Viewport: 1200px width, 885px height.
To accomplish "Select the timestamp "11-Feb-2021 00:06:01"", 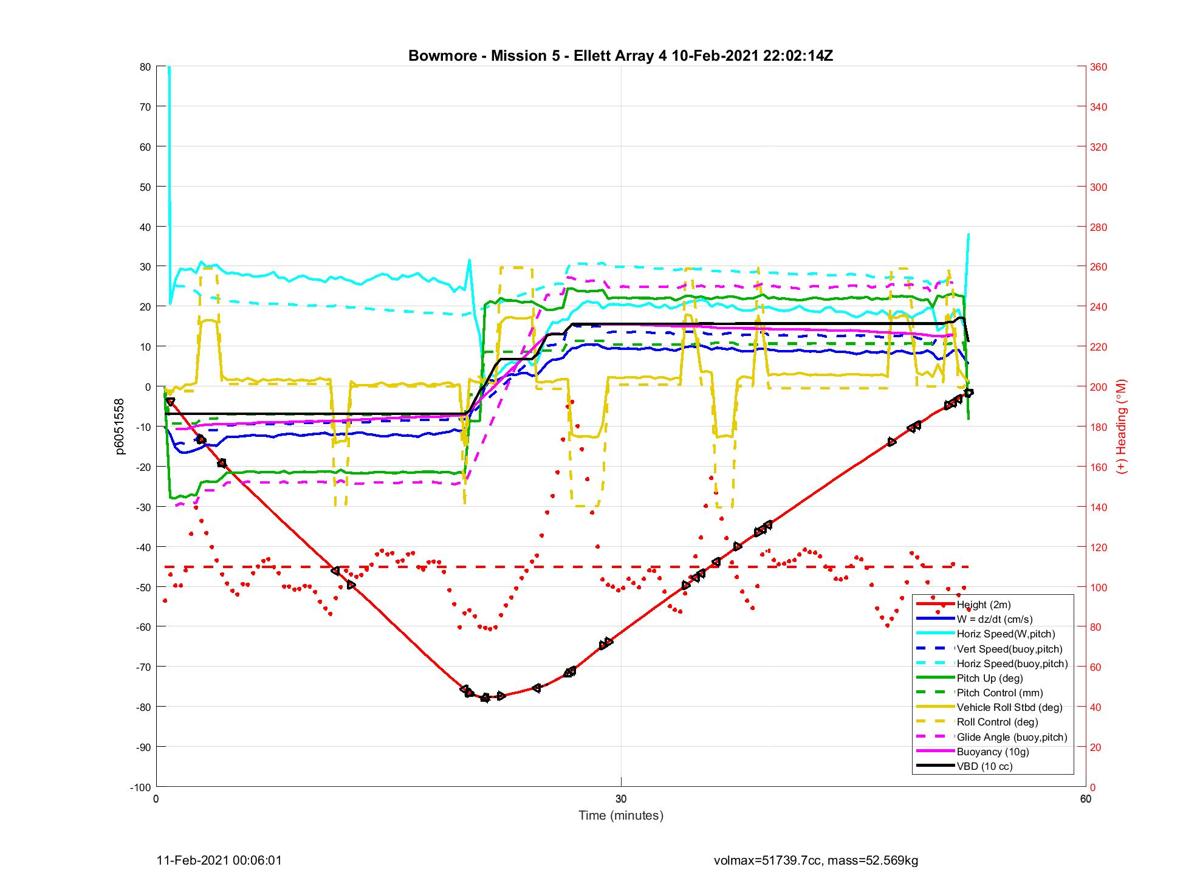I will 219,860.
